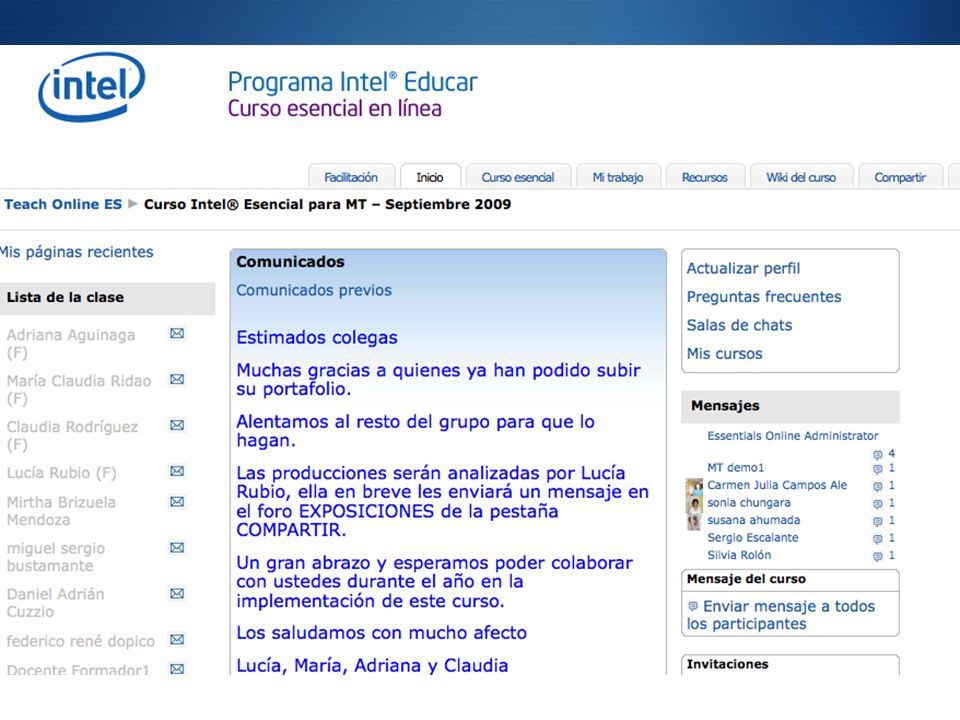Click message bubble icon beside MT demo1

point(877,469)
